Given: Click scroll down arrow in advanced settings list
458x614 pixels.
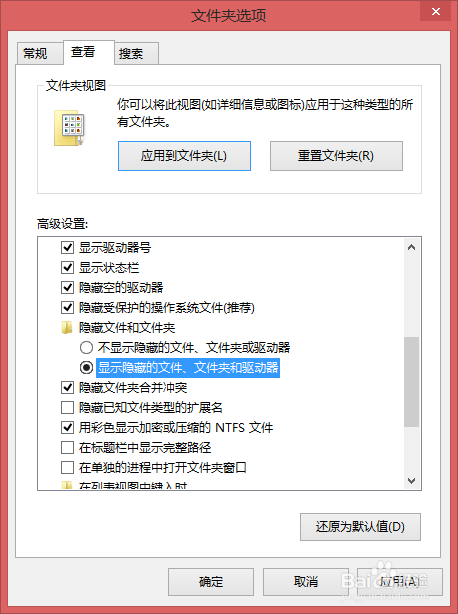Looking at the screenshot, I should pyautogui.click(x=411, y=480).
